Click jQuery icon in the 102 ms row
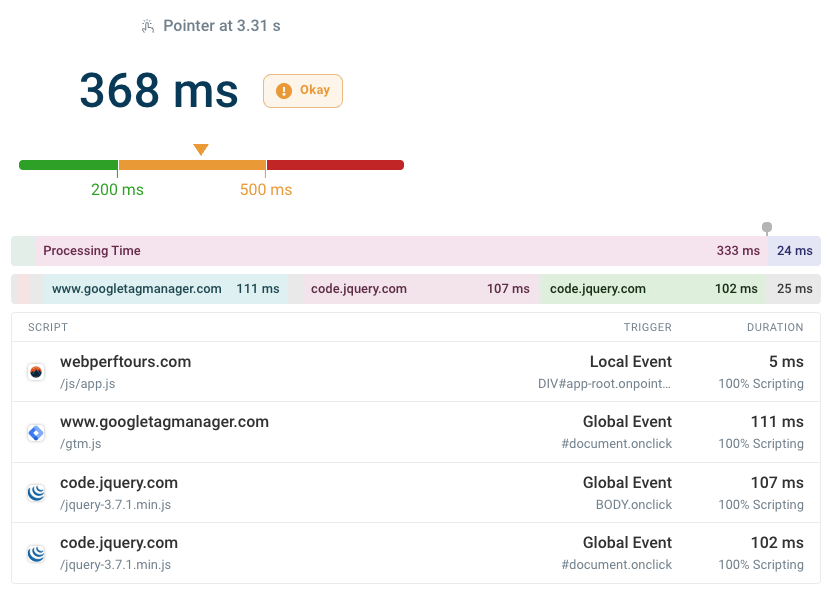 (x=36, y=553)
